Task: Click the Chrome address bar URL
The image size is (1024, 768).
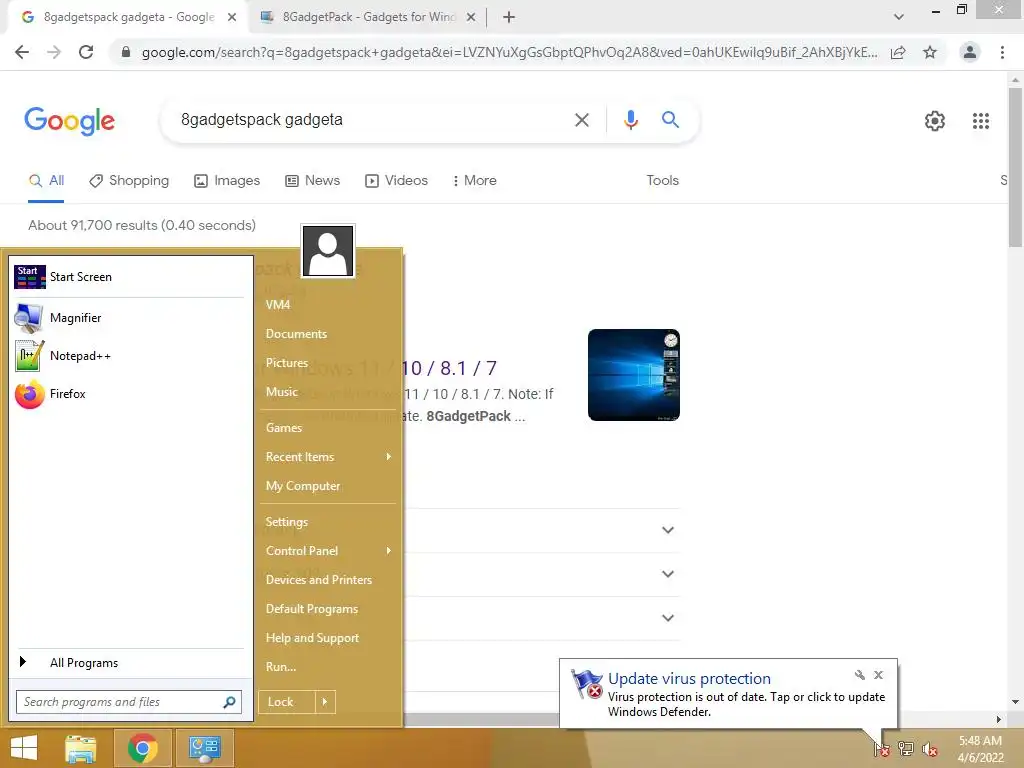Action: [x=509, y=52]
